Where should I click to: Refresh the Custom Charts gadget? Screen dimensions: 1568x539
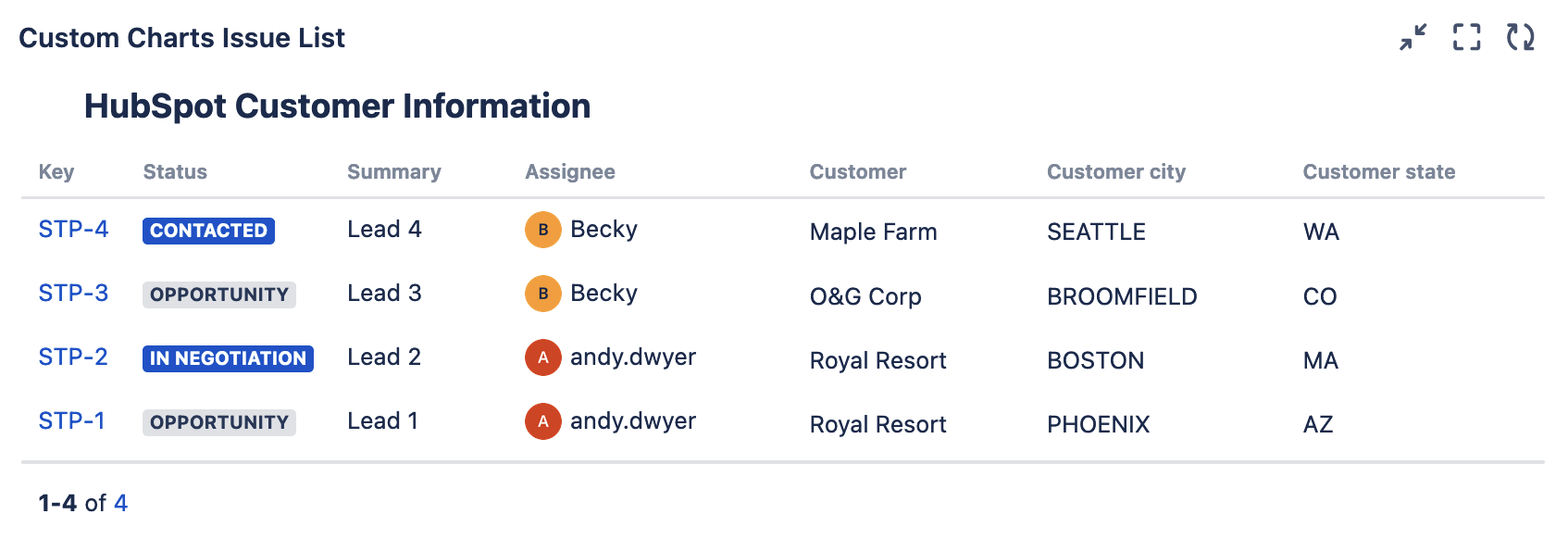point(1520,37)
